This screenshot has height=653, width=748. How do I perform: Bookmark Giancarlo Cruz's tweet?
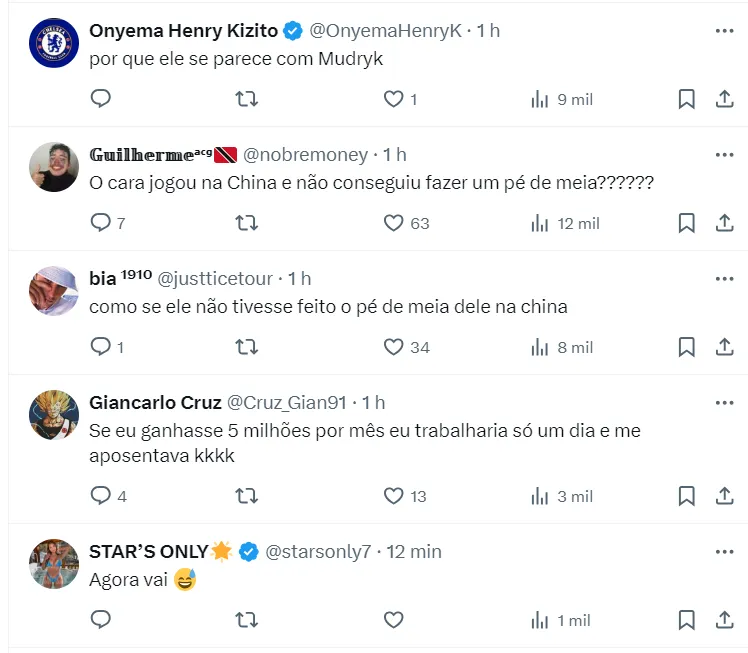coord(686,496)
